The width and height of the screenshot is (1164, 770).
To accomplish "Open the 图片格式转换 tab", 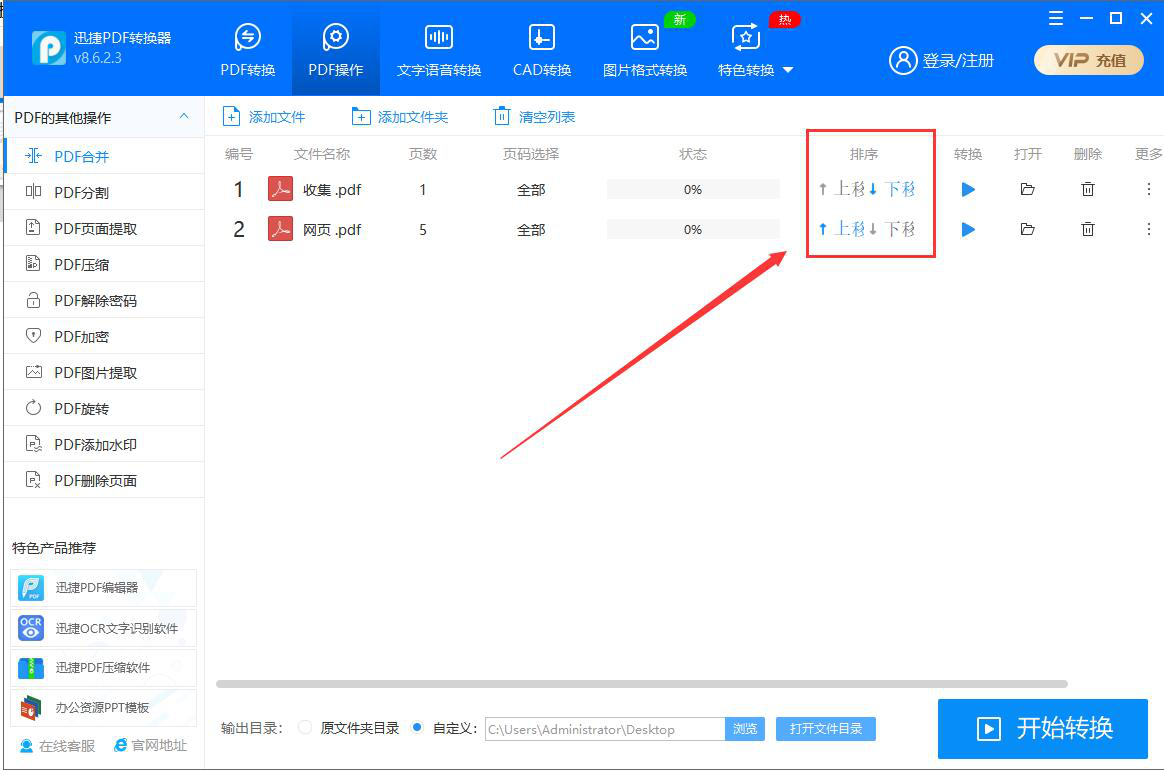I will tap(644, 50).
